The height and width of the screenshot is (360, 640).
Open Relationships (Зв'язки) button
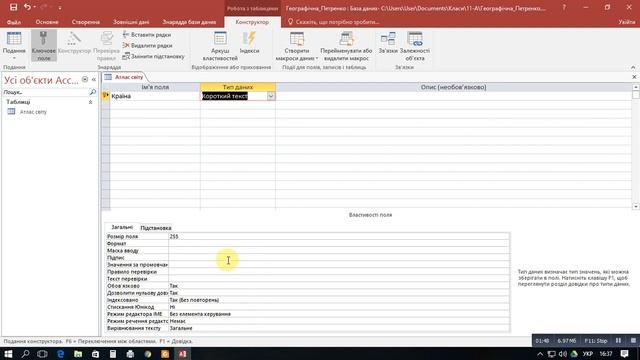[388, 43]
